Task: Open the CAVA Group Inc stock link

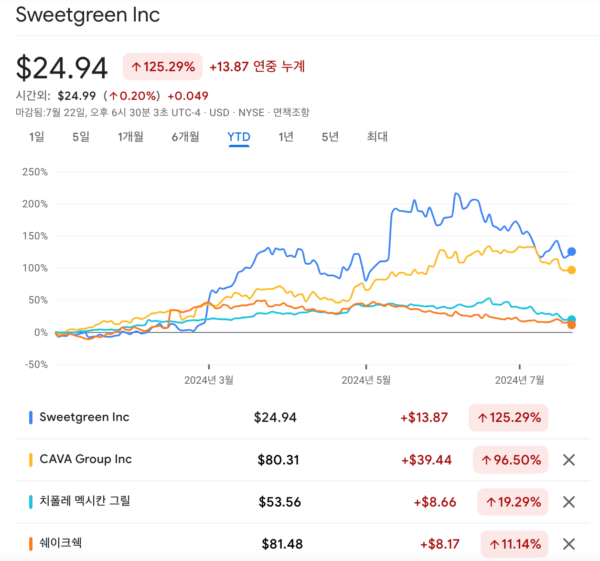Action: tap(87, 459)
